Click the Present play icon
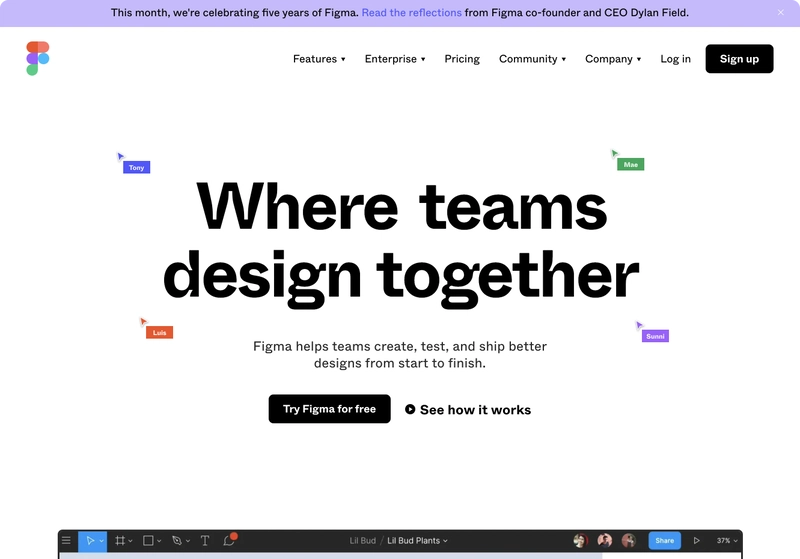 (x=696, y=540)
